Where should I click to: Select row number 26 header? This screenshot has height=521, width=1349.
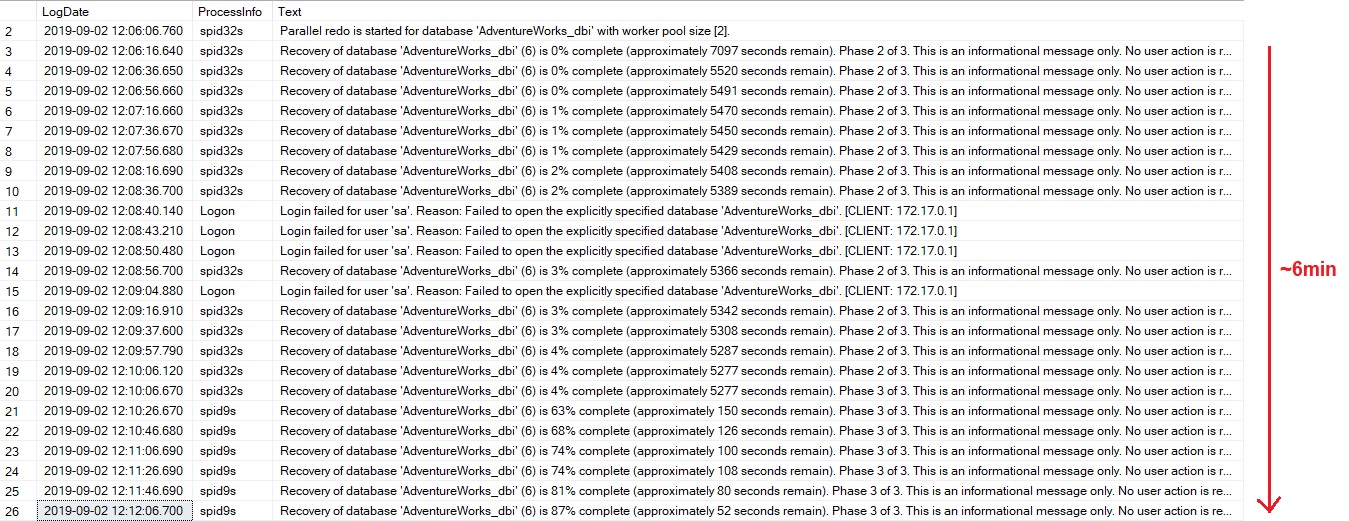pos(12,511)
